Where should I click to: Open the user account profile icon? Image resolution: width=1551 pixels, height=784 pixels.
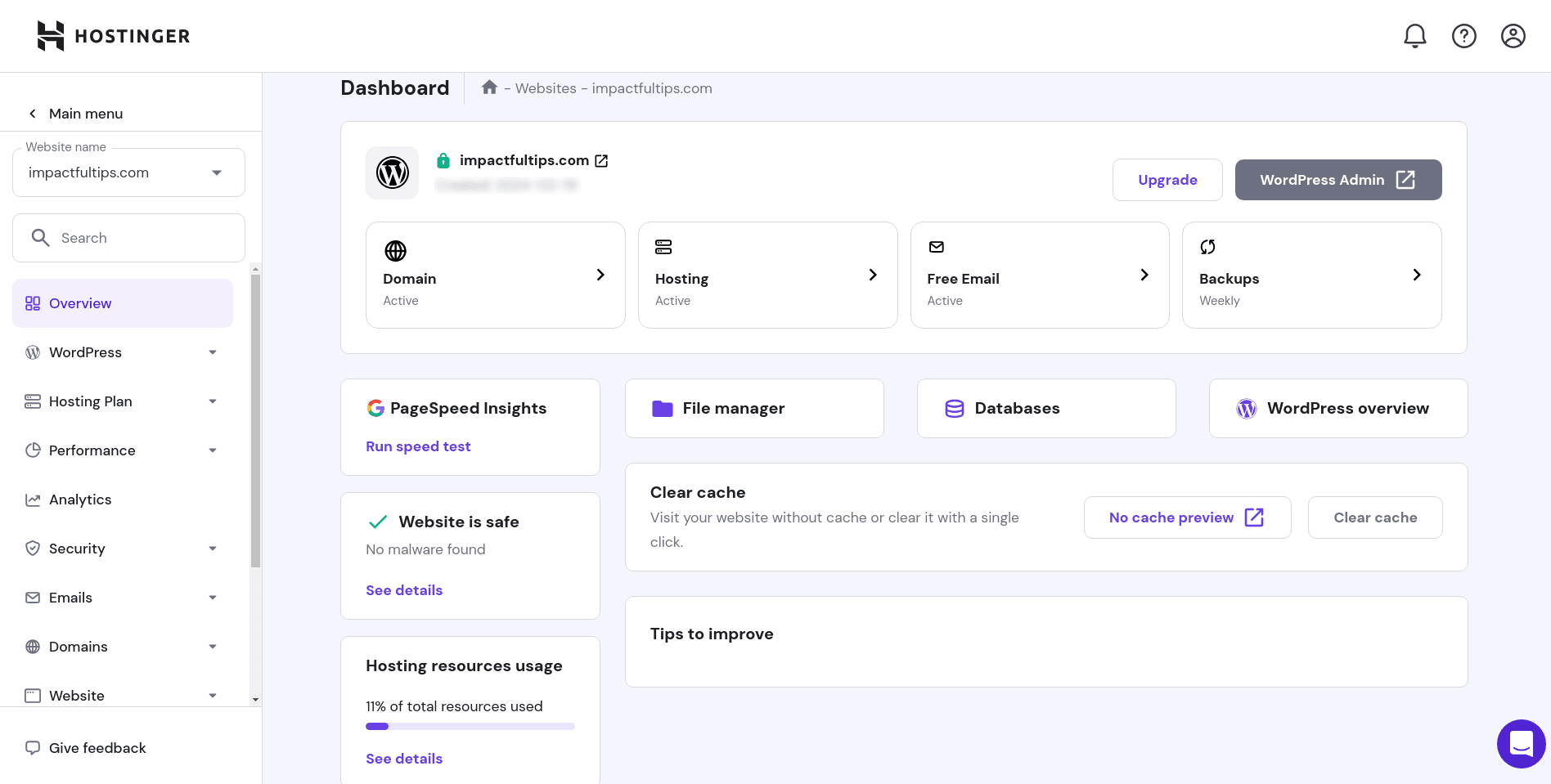[x=1513, y=36]
